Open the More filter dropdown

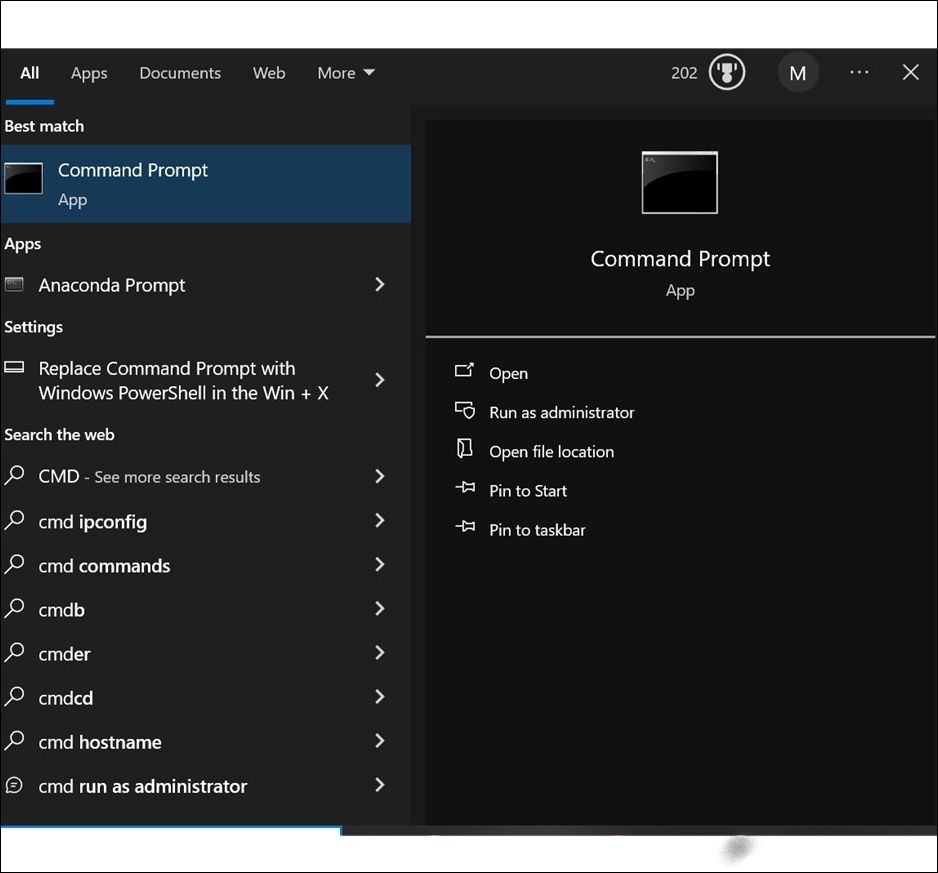pyautogui.click(x=346, y=73)
